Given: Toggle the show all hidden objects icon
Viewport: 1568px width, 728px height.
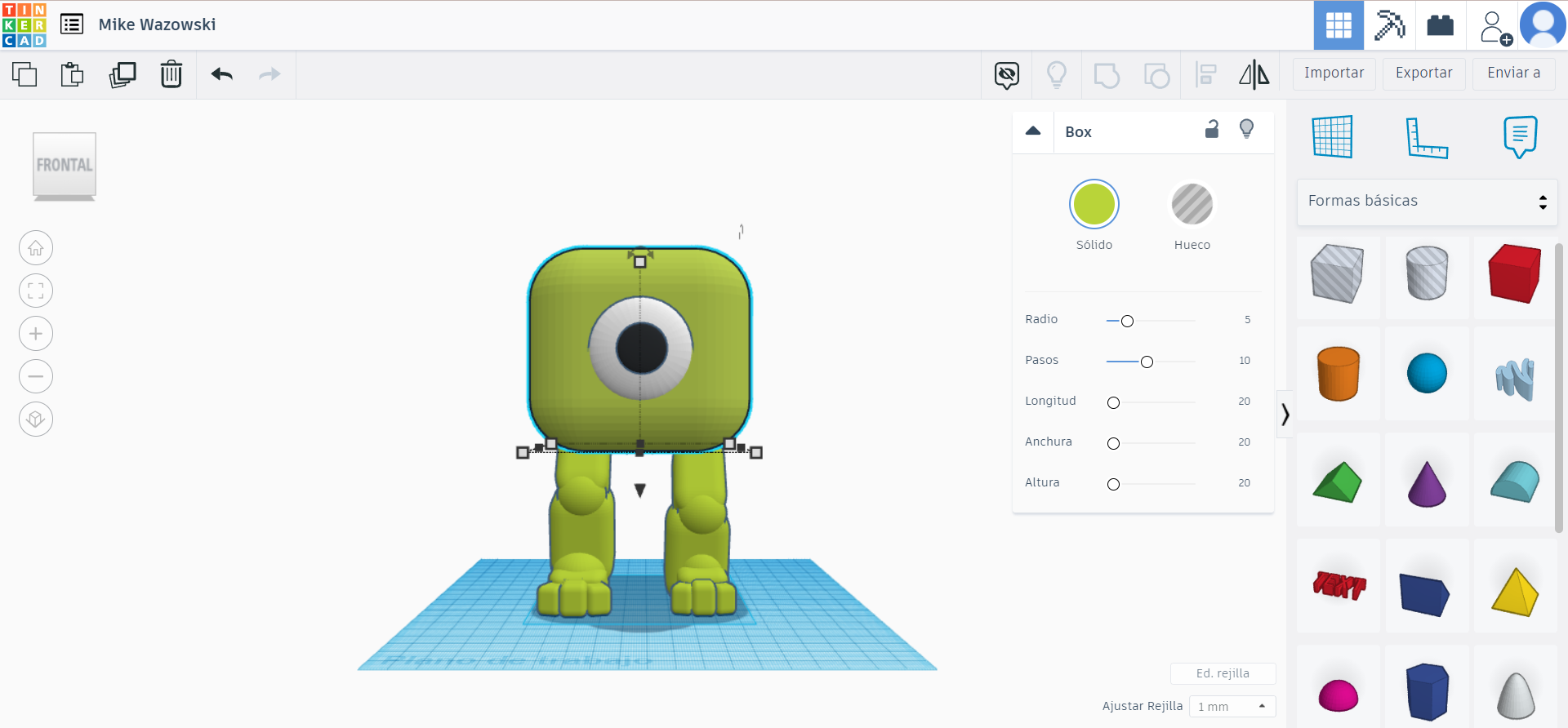Looking at the screenshot, I should pyautogui.click(x=1007, y=75).
